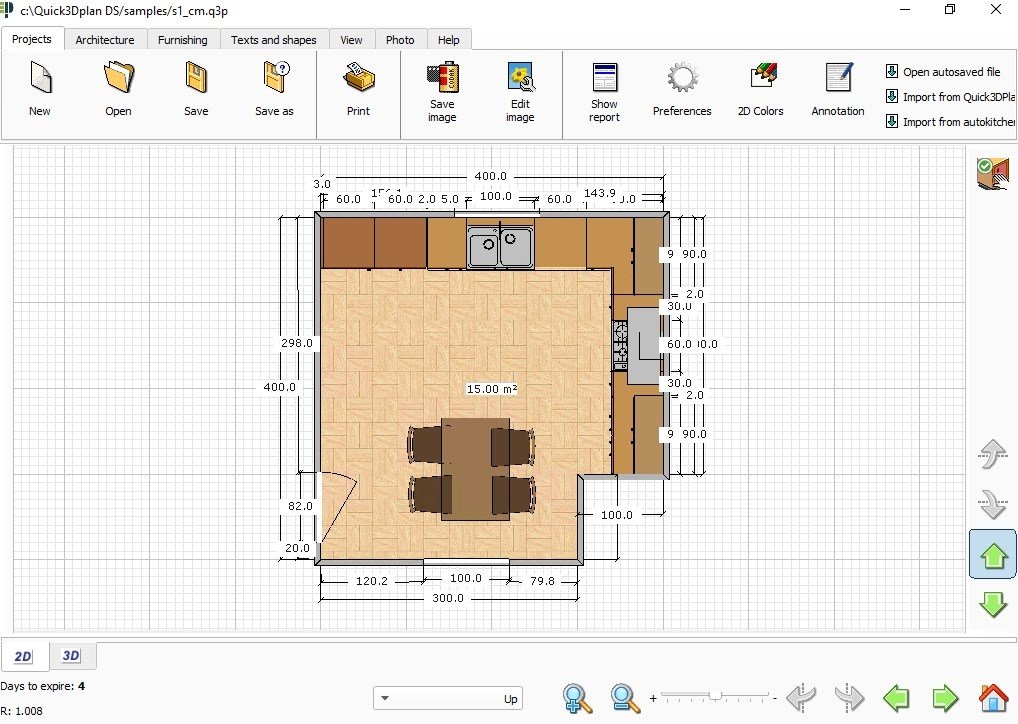Switch to 3D view button

click(71, 656)
